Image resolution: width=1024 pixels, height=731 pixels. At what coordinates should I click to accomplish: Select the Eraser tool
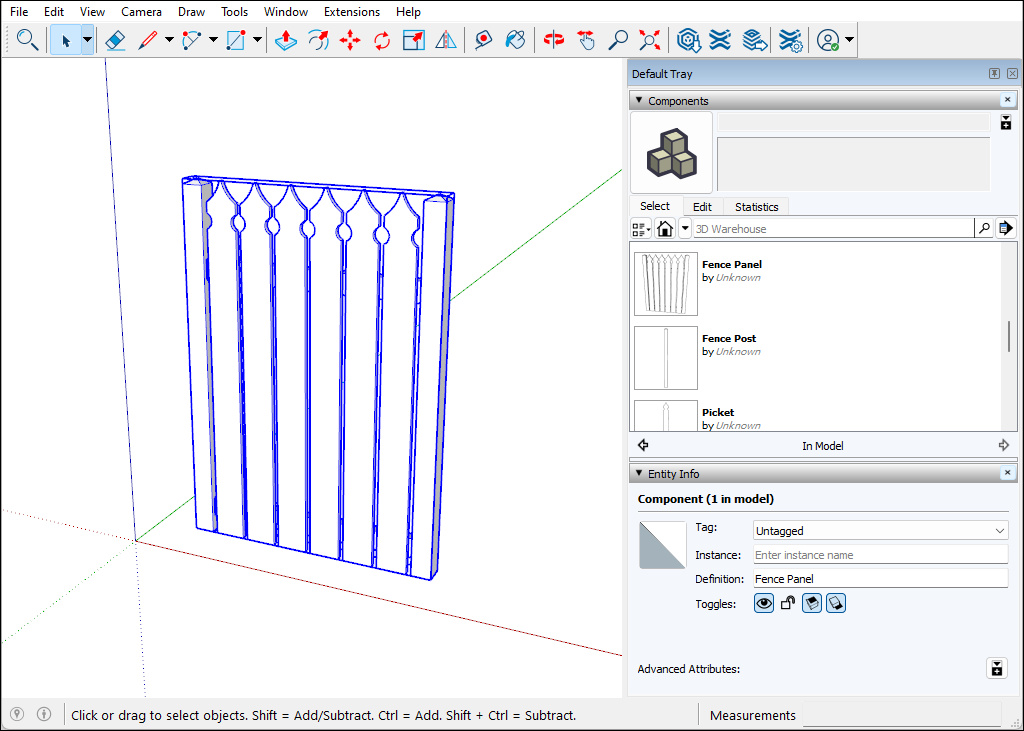coord(114,40)
